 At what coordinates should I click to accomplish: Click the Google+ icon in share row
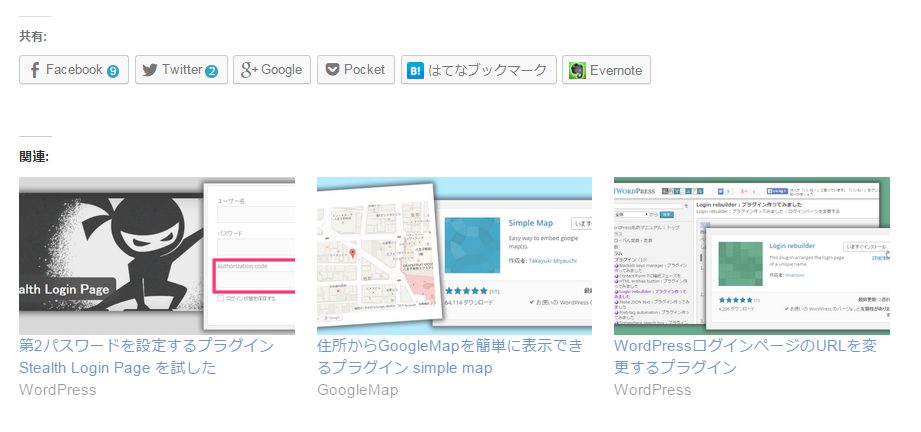pos(248,70)
